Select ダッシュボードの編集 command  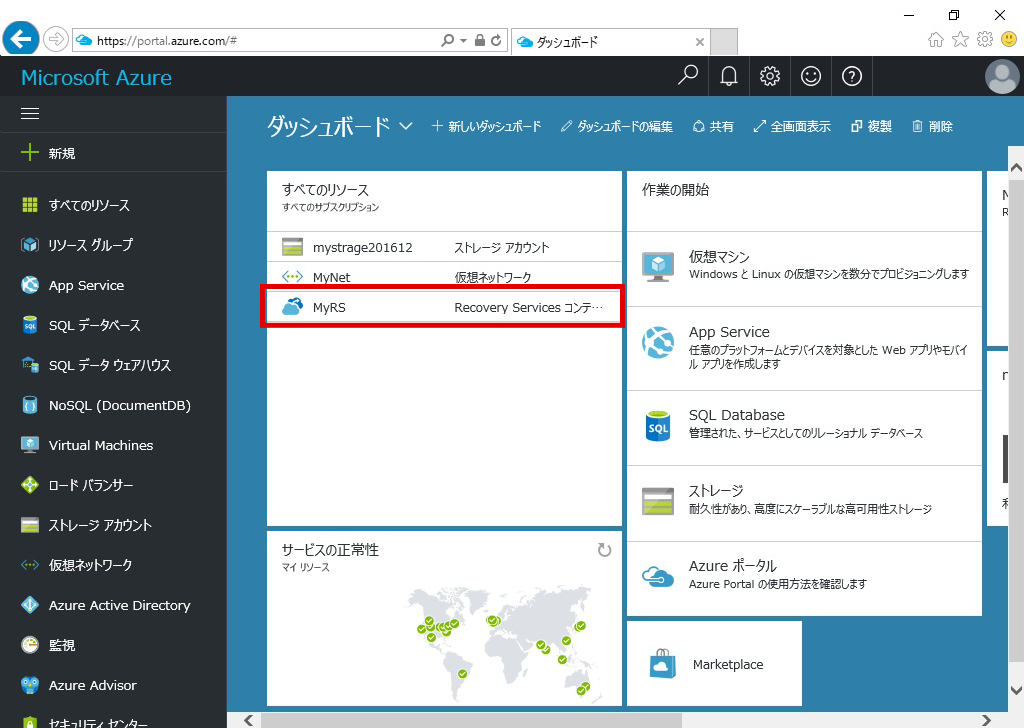click(x=616, y=126)
